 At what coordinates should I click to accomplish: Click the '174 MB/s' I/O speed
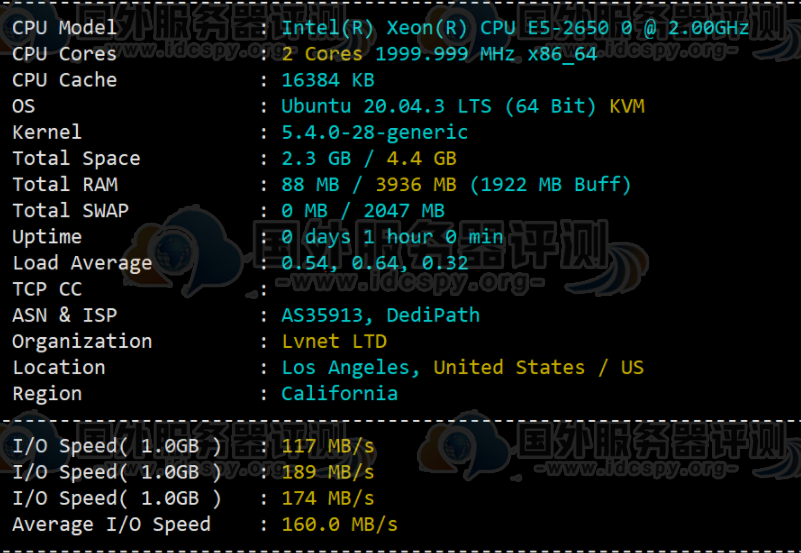pos(328,498)
